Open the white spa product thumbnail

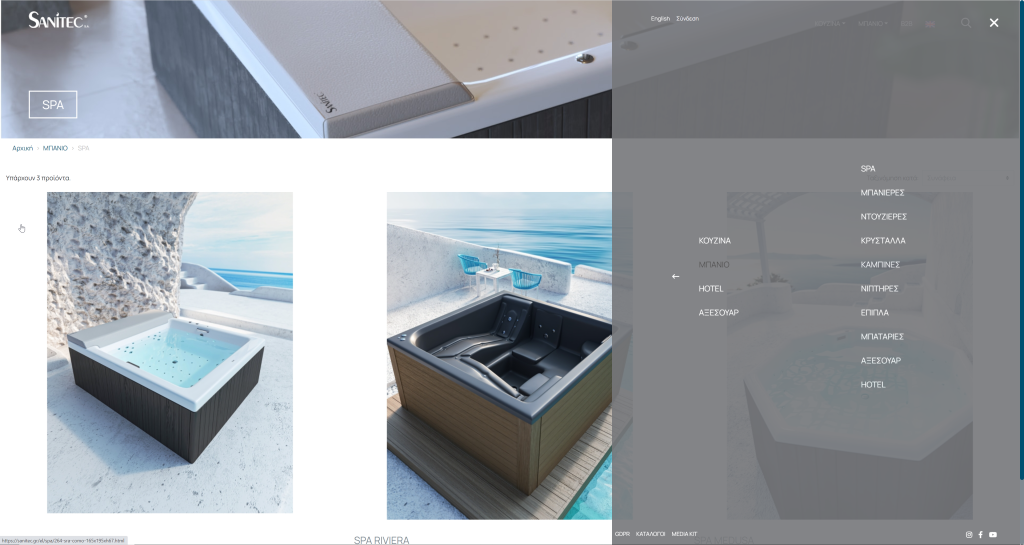(x=170, y=352)
